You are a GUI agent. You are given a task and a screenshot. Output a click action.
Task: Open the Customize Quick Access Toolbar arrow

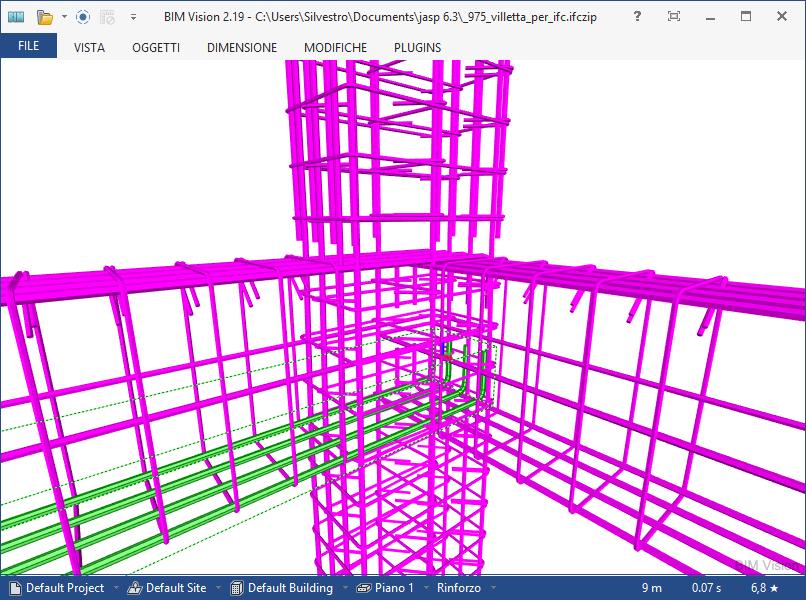[133, 17]
